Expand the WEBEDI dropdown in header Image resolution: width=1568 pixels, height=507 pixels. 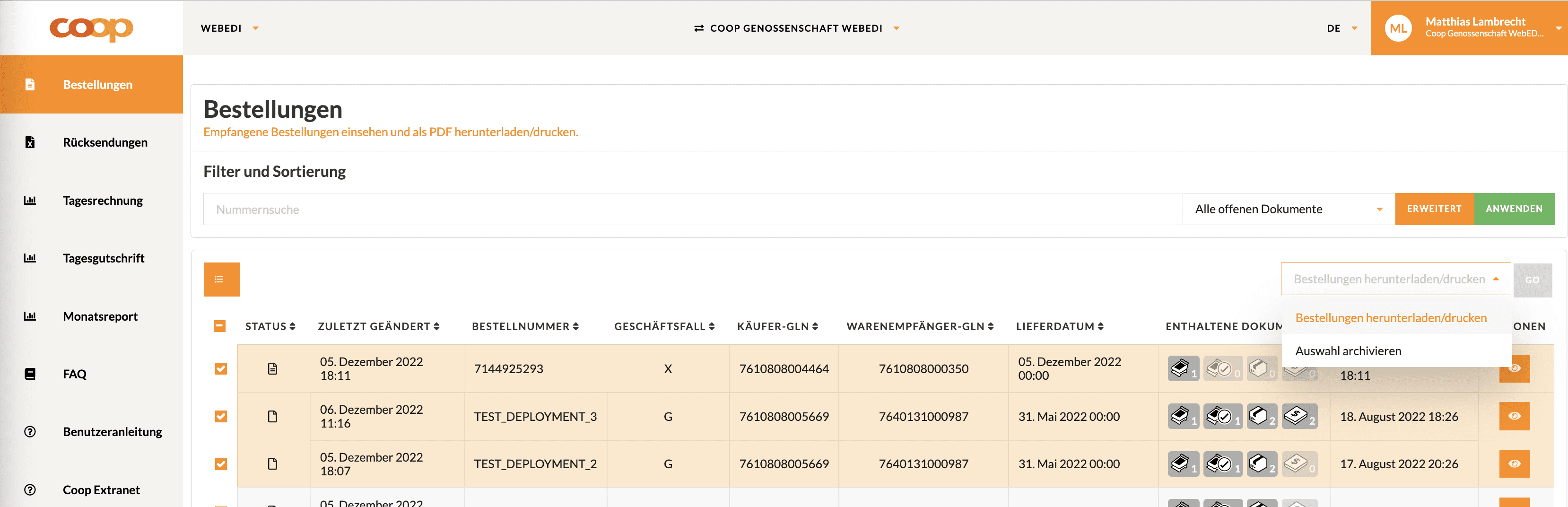[230, 28]
